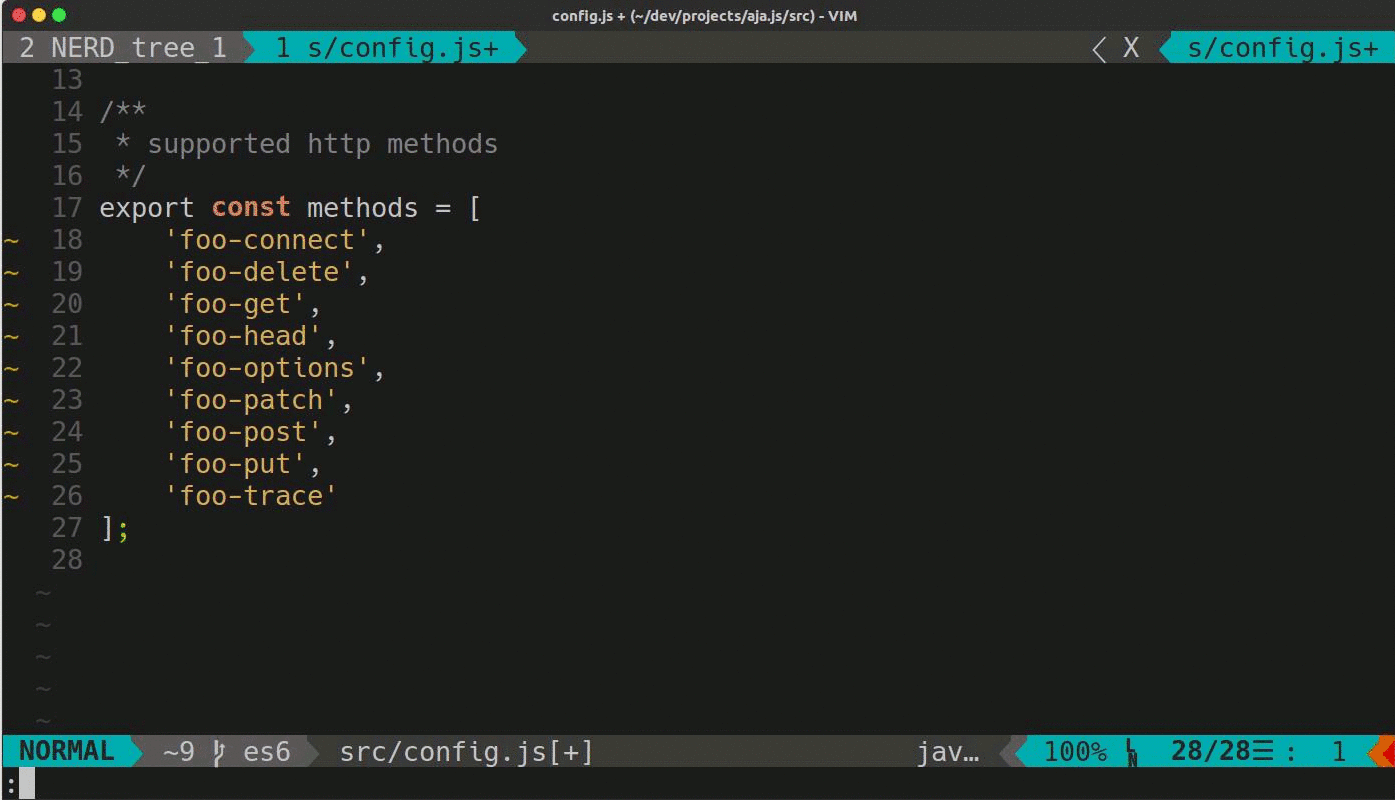Click the command-line cursor after the colon
Viewport: 1395px width, 800px height.
[x=27, y=783]
